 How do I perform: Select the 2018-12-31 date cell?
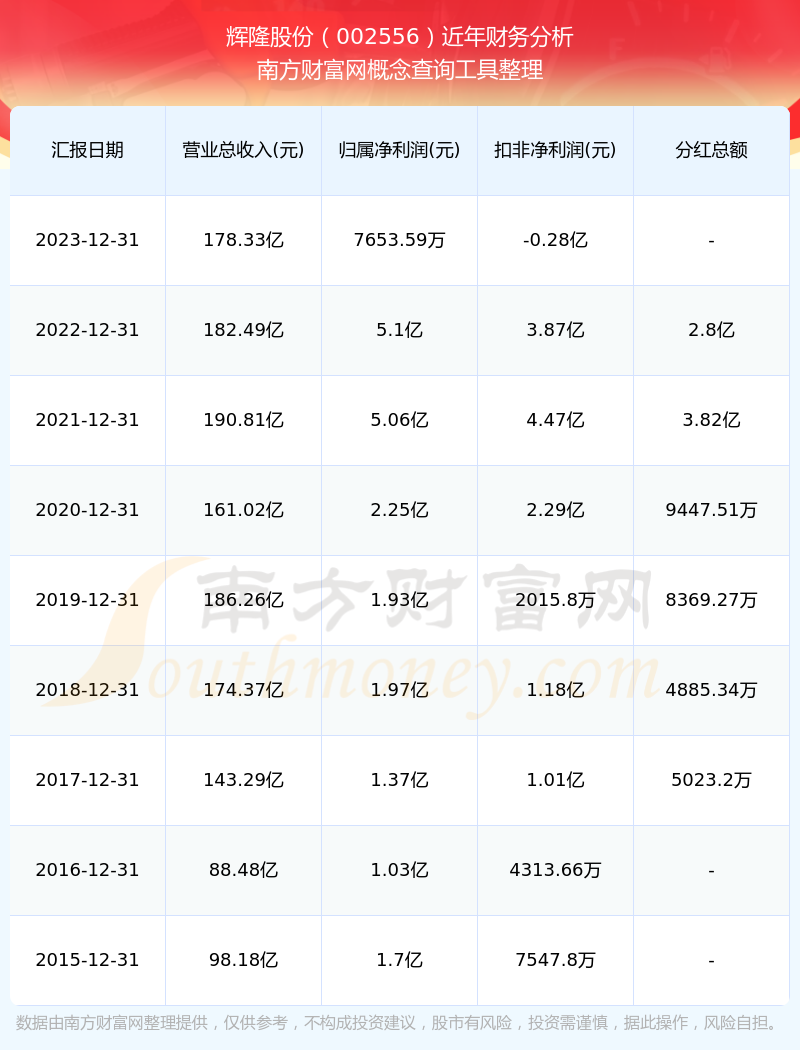pyautogui.click(x=88, y=690)
